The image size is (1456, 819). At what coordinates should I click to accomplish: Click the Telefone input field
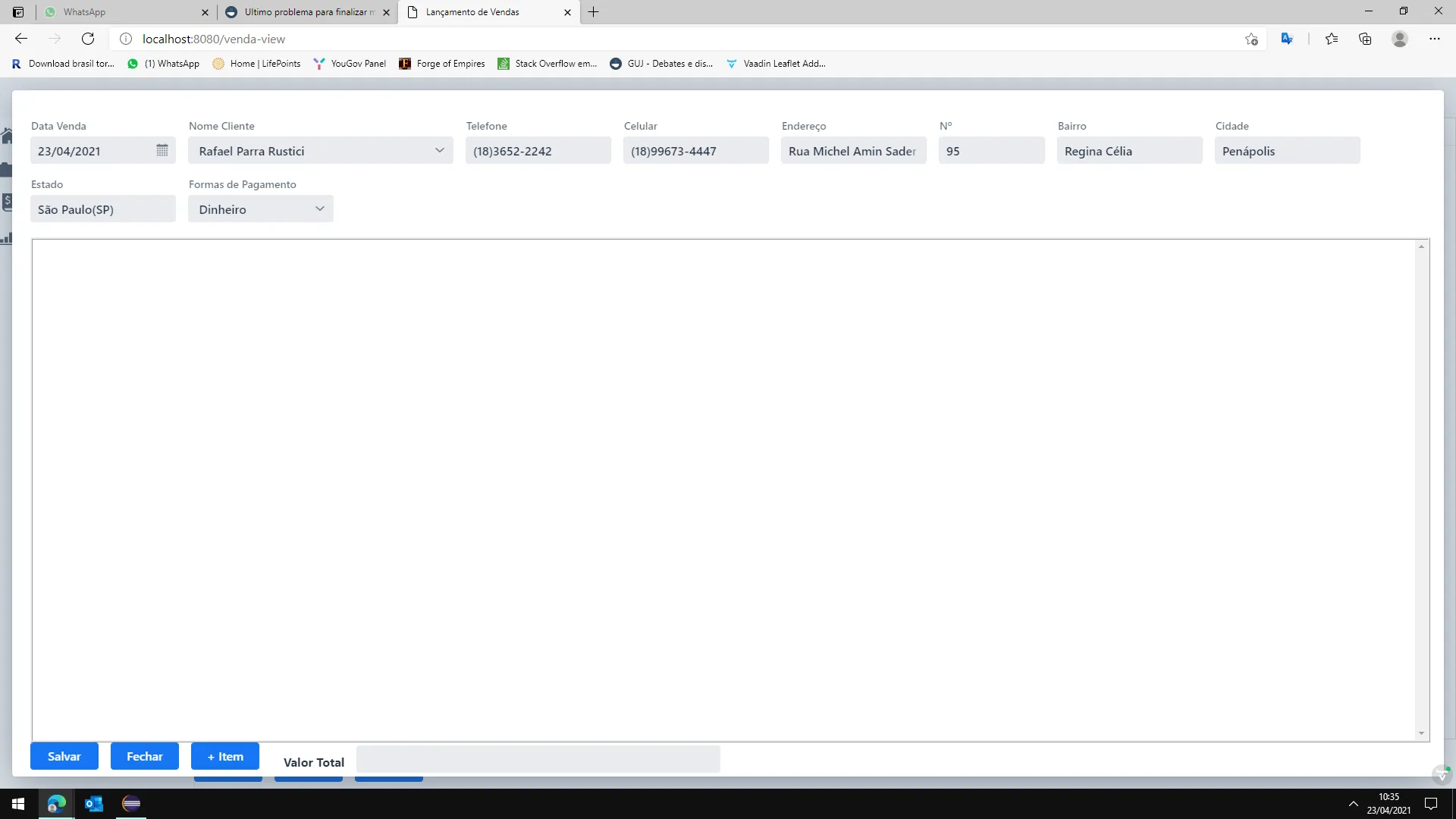538,151
